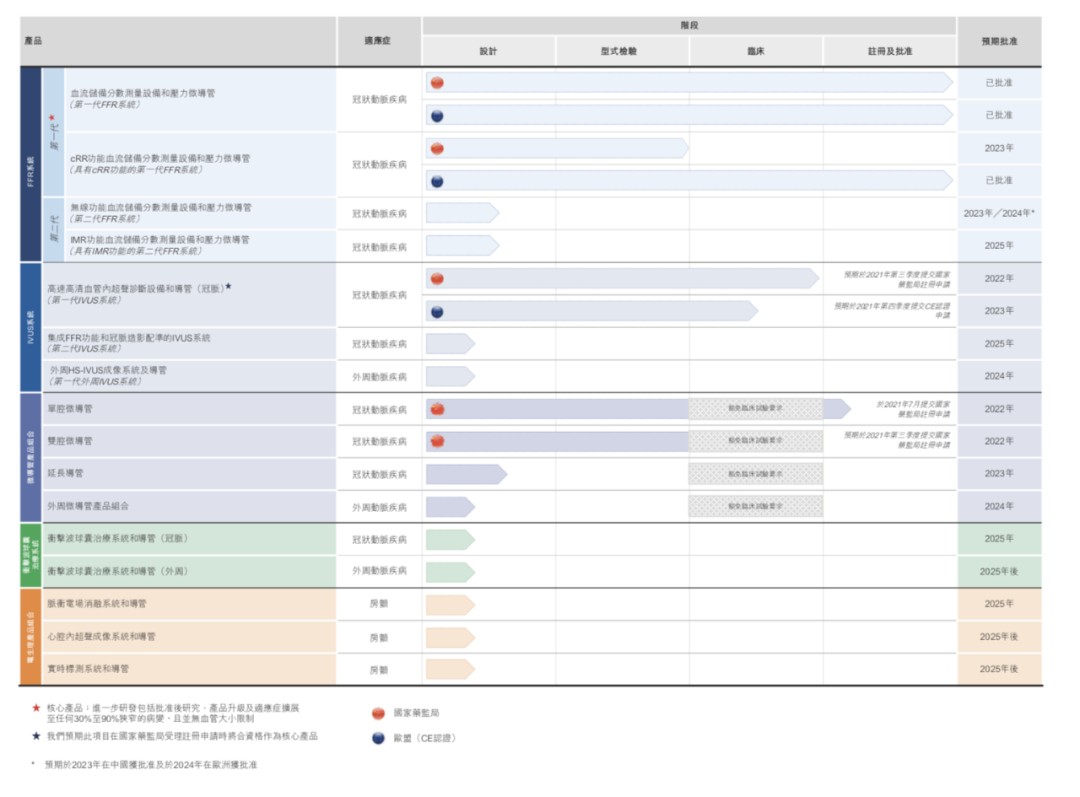This screenshot has width=1080, height=797.
Task: Click the red 國家藥監局 legend circle
Action: pos(378,713)
